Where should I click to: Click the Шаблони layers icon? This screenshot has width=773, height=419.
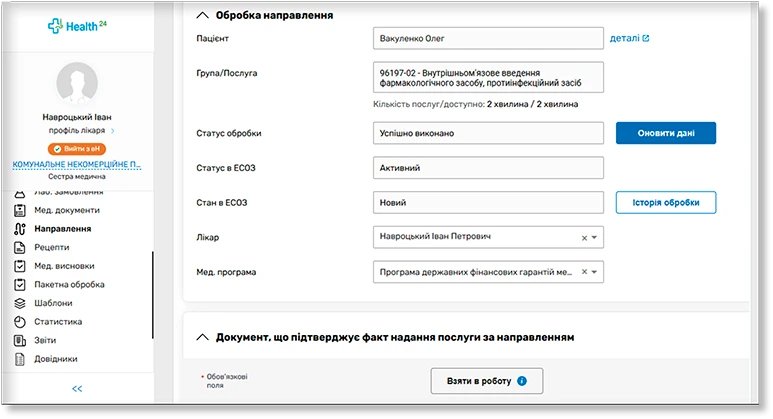pyautogui.click(x=20, y=303)
